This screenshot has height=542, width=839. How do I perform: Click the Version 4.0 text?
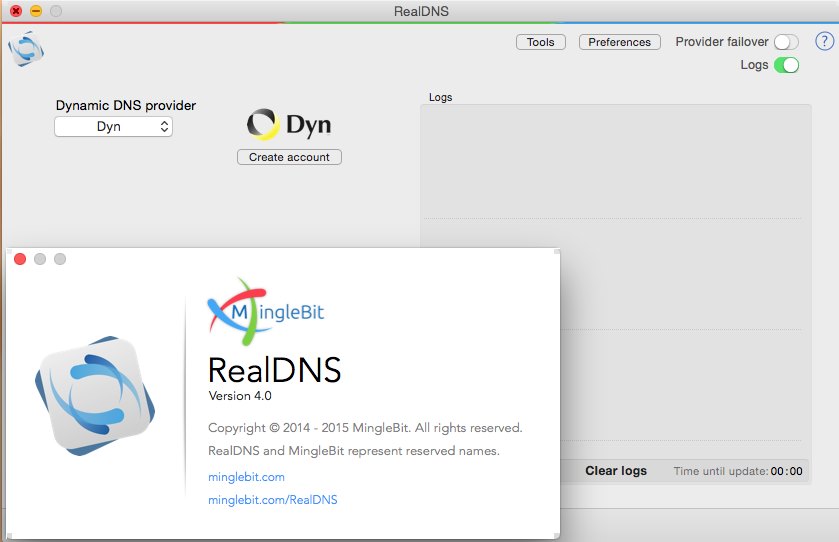pyautogui.click(x=240, y=396)
